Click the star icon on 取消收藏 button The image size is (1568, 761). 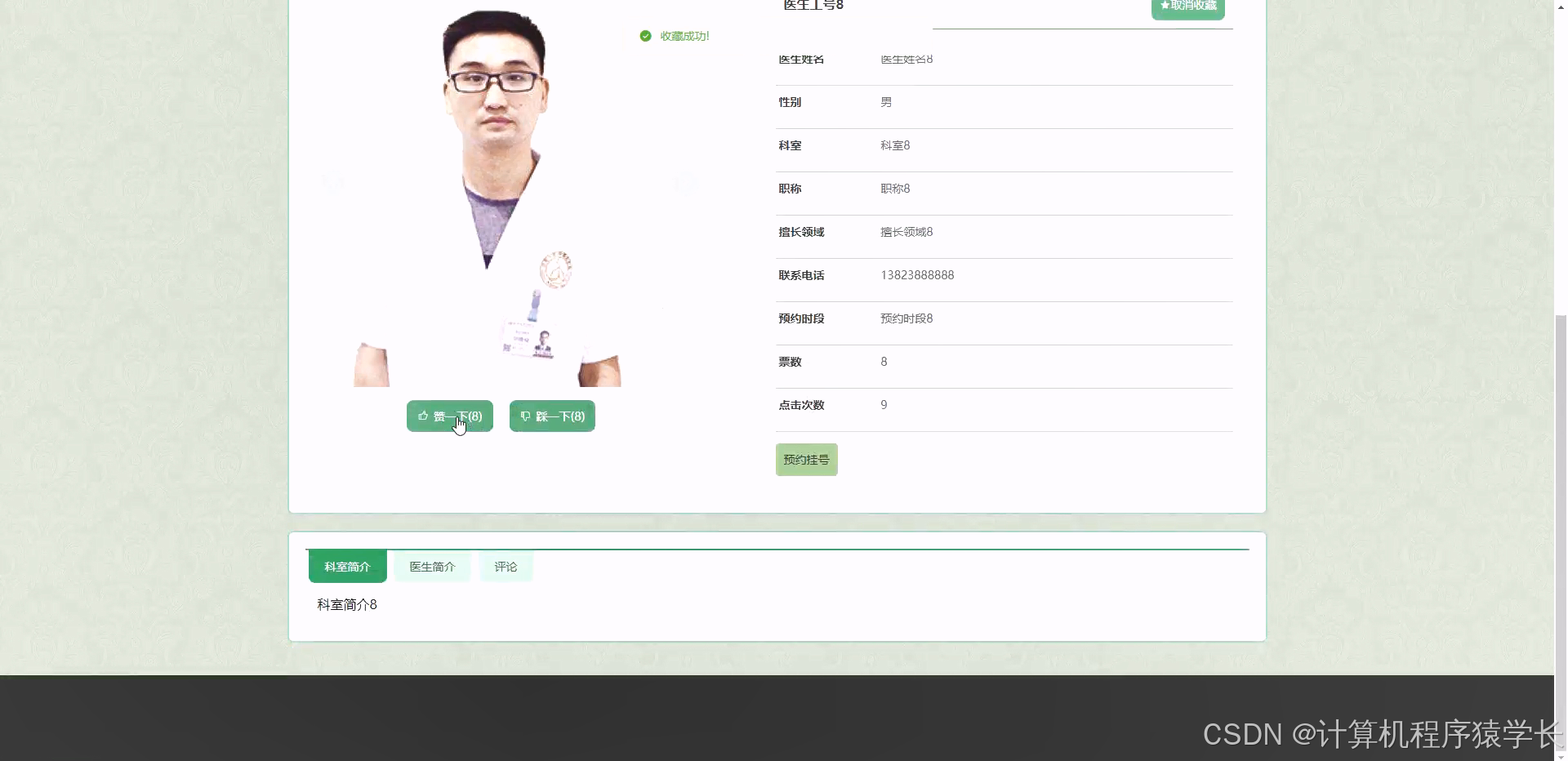tap(1165, 5)
